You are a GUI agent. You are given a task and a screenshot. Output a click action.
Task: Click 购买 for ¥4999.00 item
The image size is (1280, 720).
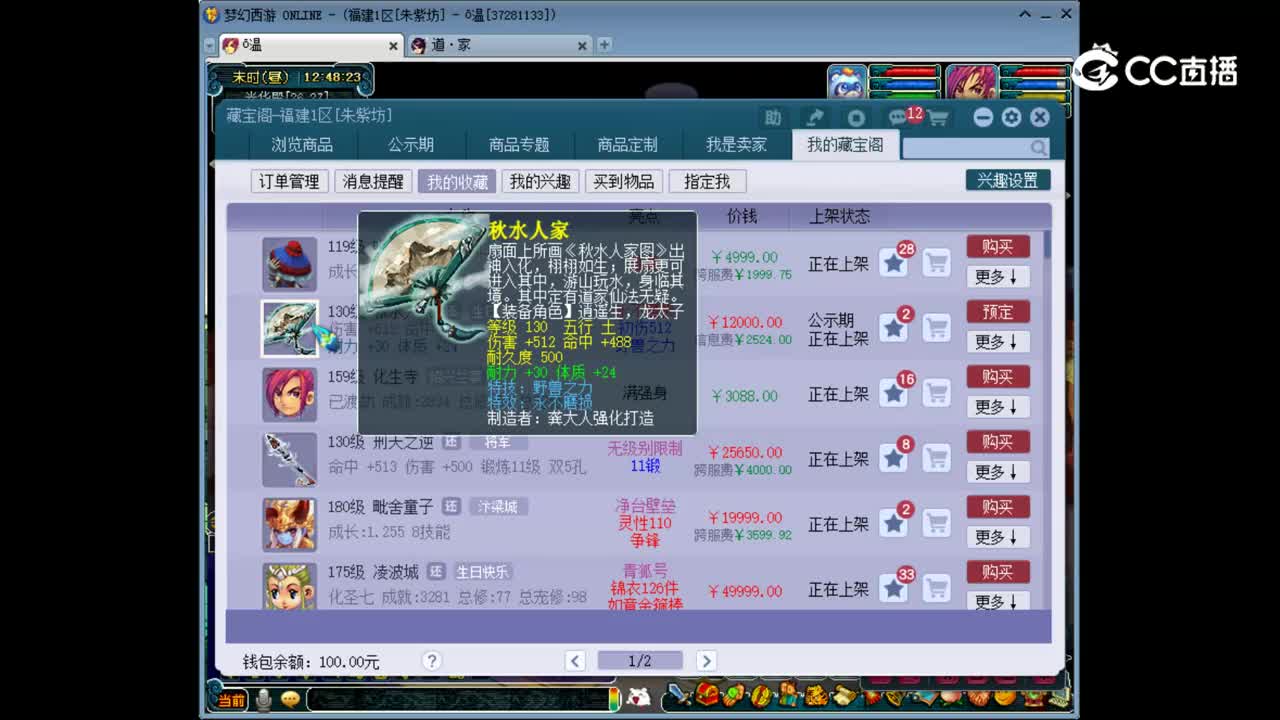coord(998,247)
